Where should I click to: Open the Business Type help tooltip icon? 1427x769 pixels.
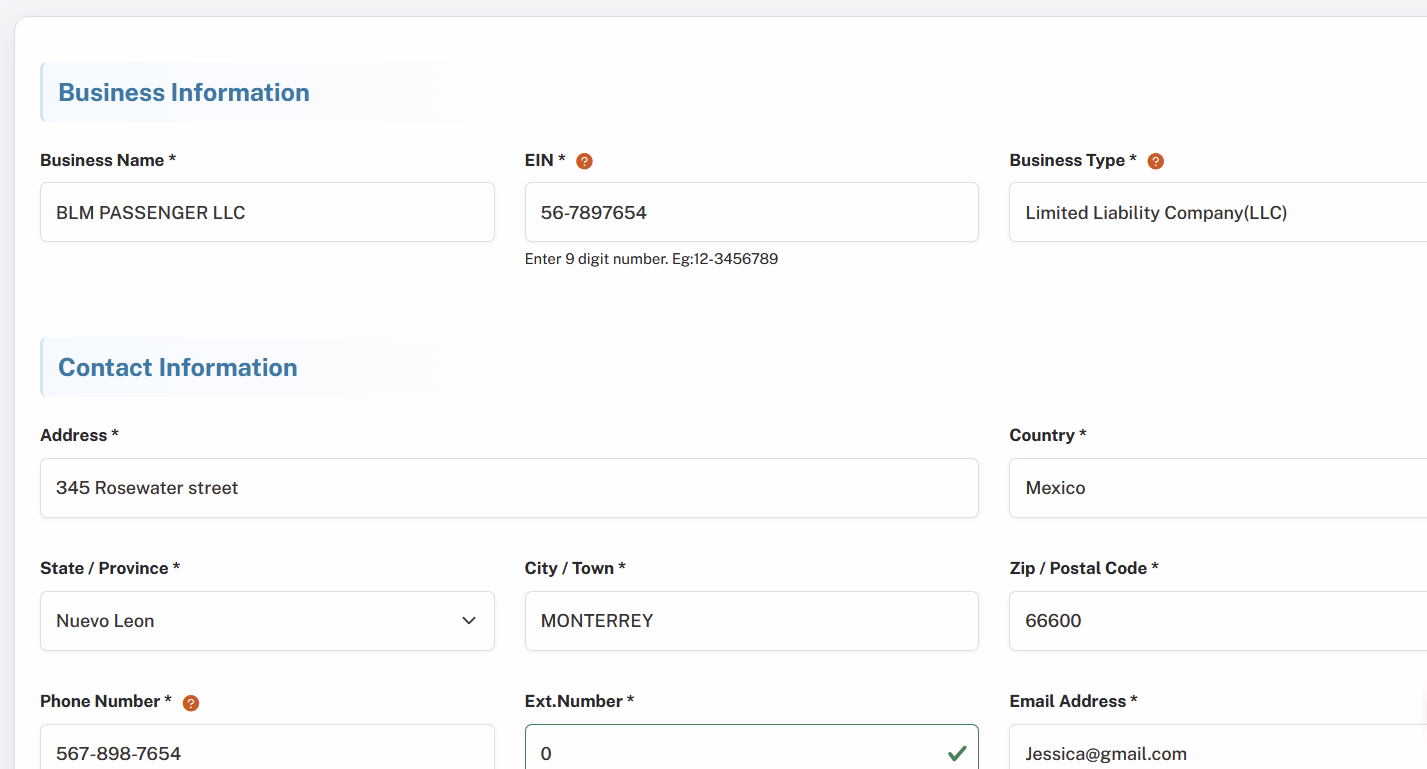(1156, 161)
